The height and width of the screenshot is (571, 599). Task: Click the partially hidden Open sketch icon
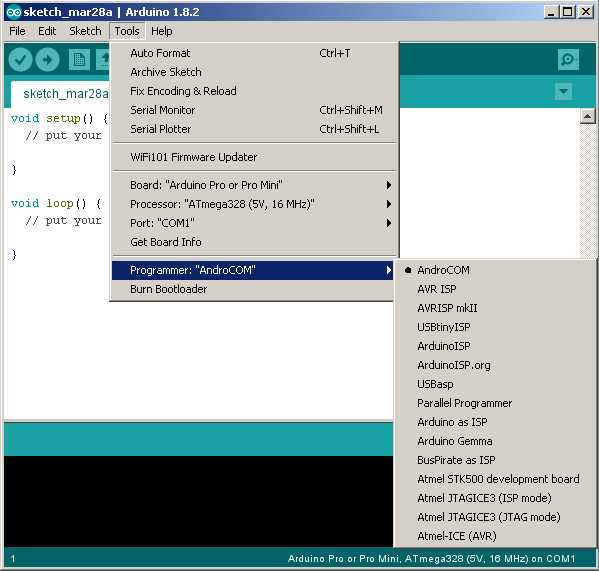102,60
